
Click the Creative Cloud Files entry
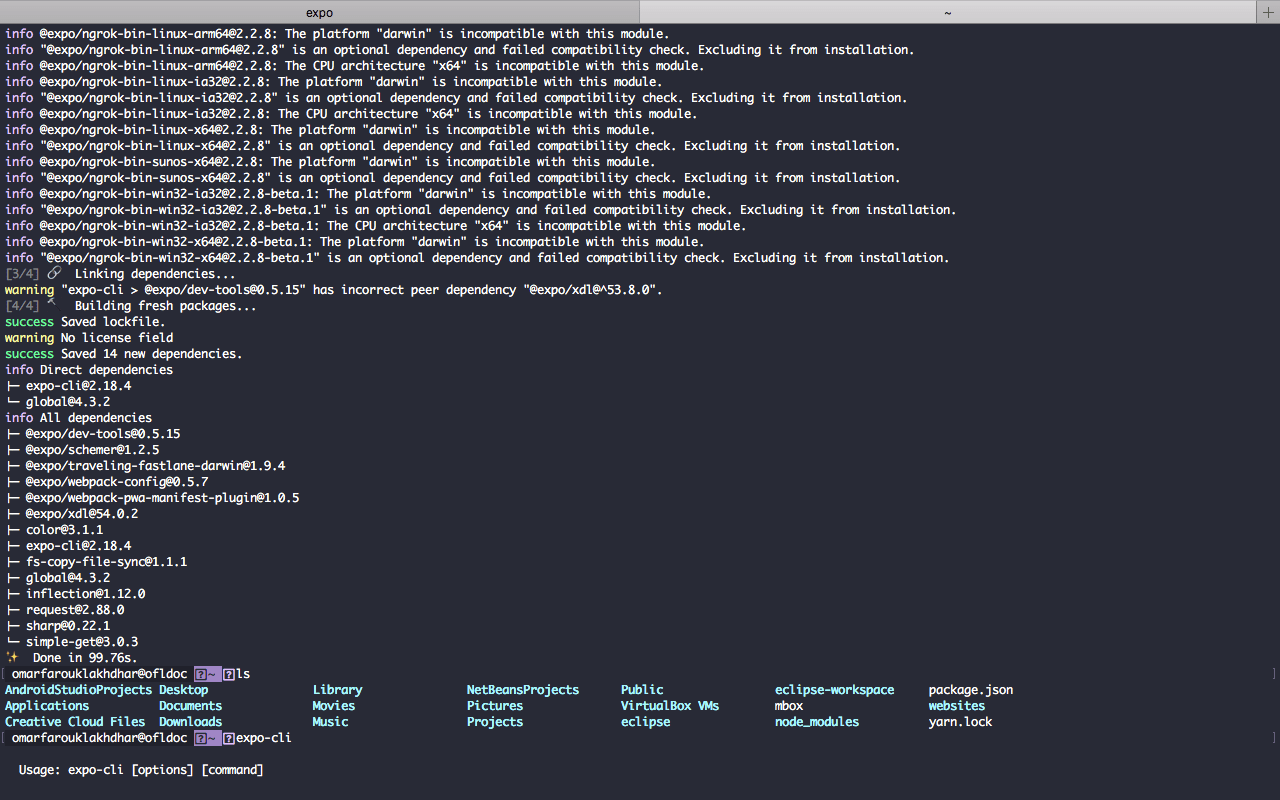(x=75, y=722)
